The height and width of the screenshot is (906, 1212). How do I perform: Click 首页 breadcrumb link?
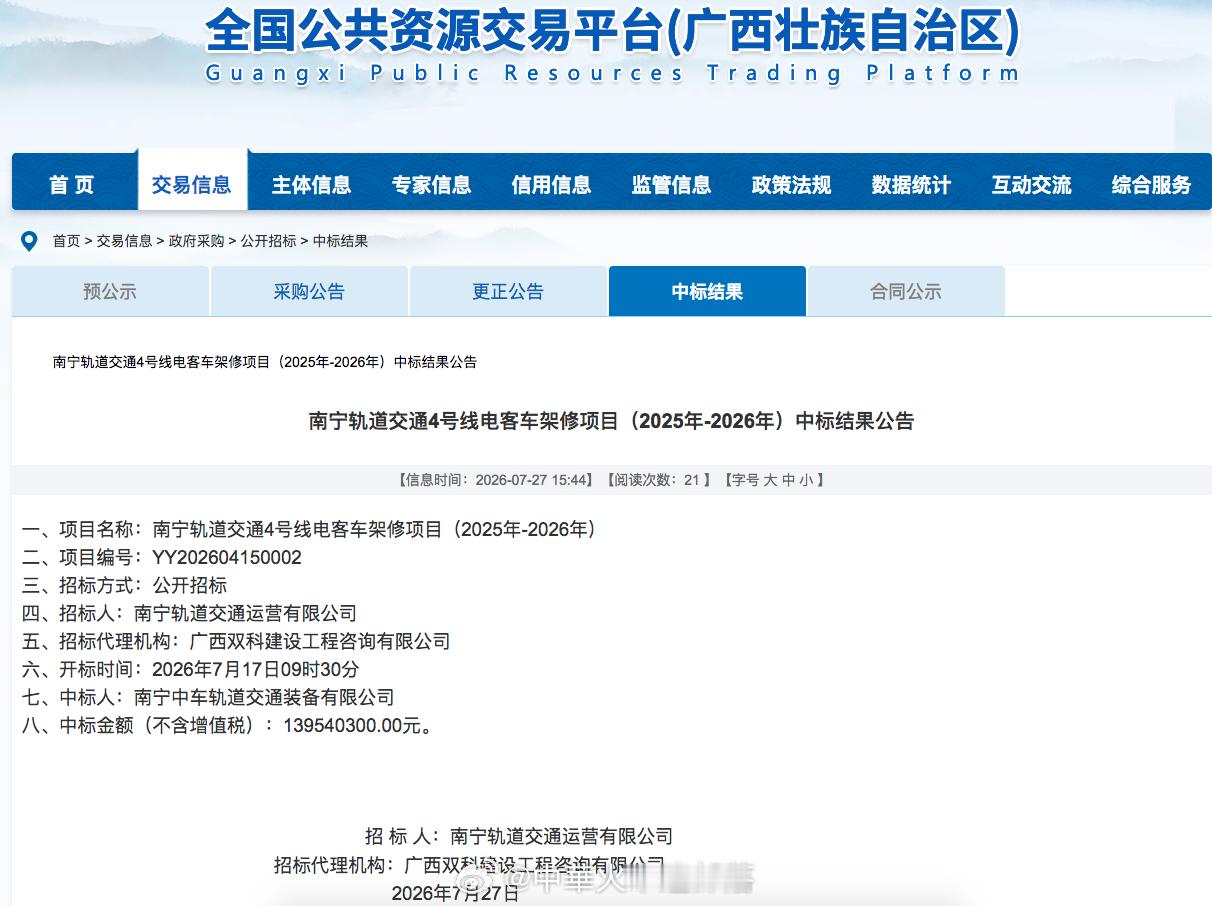coord(66,241)
